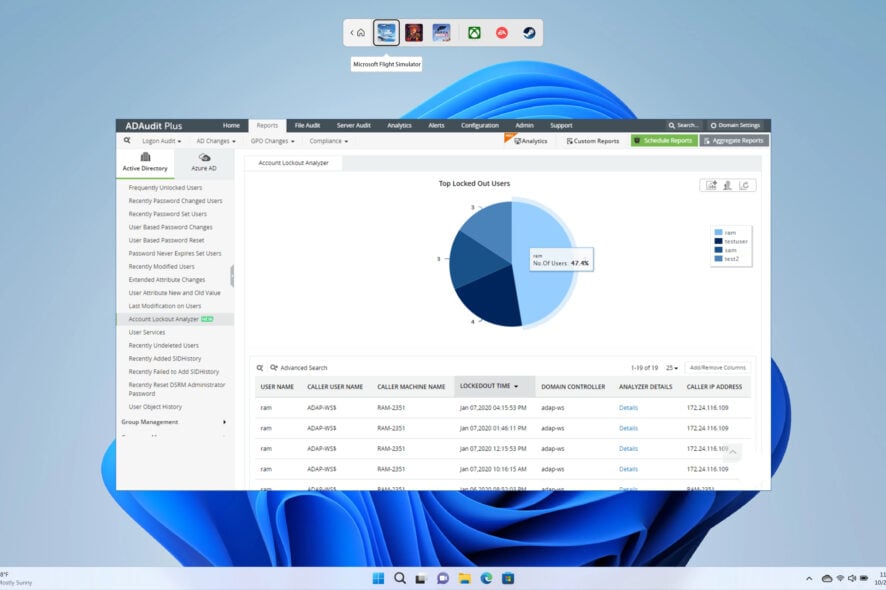The width and height of the screenshot is (886, 590).
Task: Switch to the File Audit menu
Action: tap(308, 125)
